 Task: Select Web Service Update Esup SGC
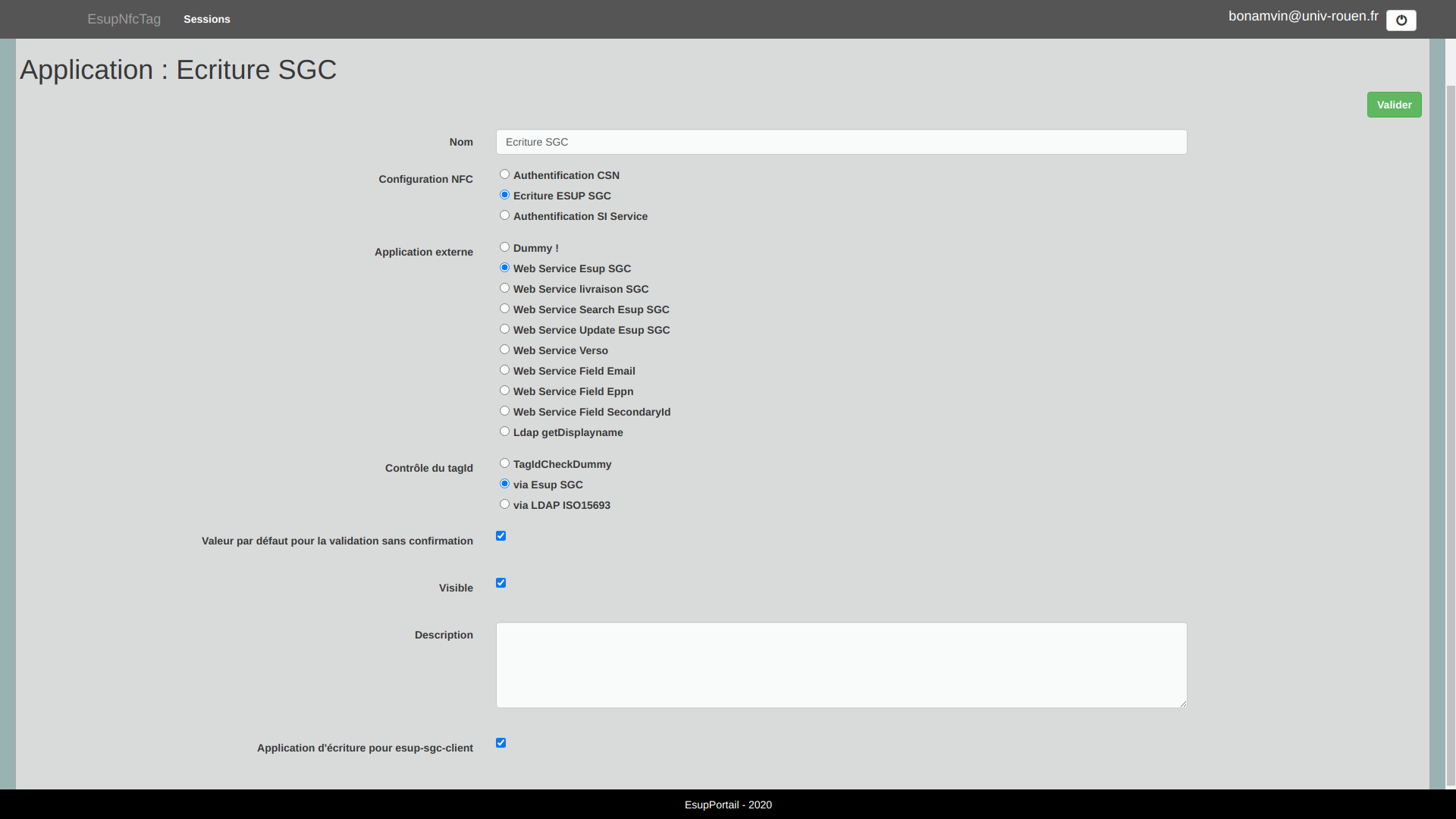coord(504,329)
